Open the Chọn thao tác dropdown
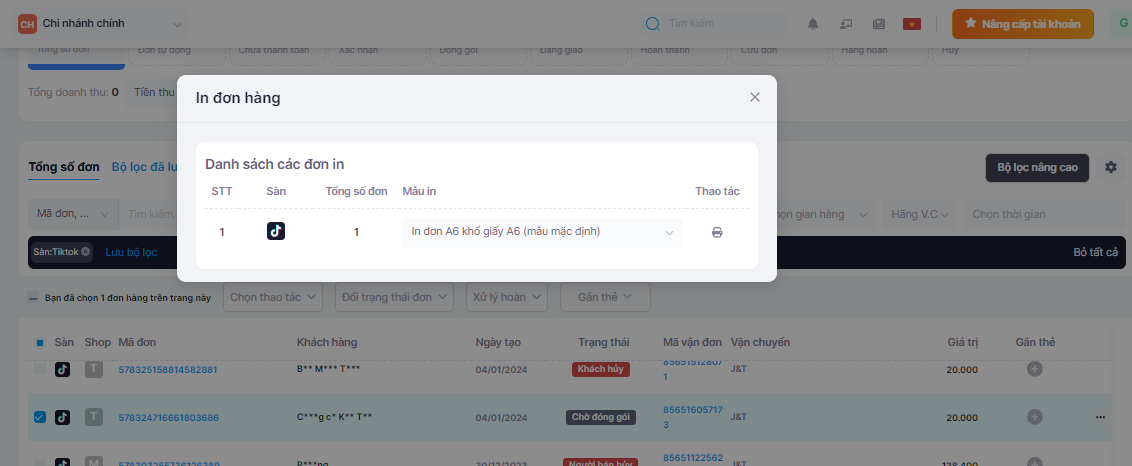The height and width of the screenshot is (466, 1132). 273,297
